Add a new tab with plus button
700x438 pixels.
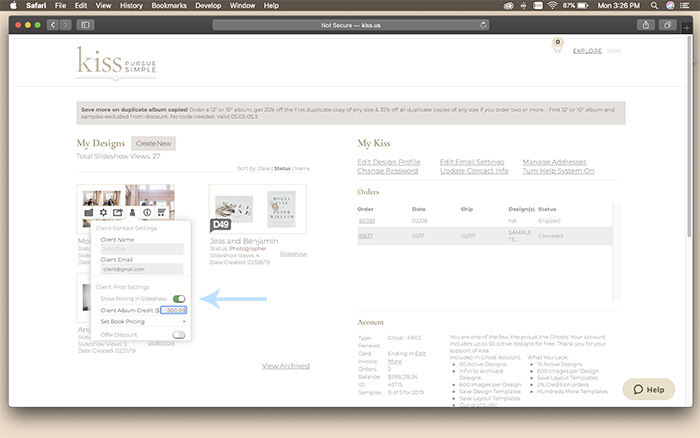click(x=686, y=28)
